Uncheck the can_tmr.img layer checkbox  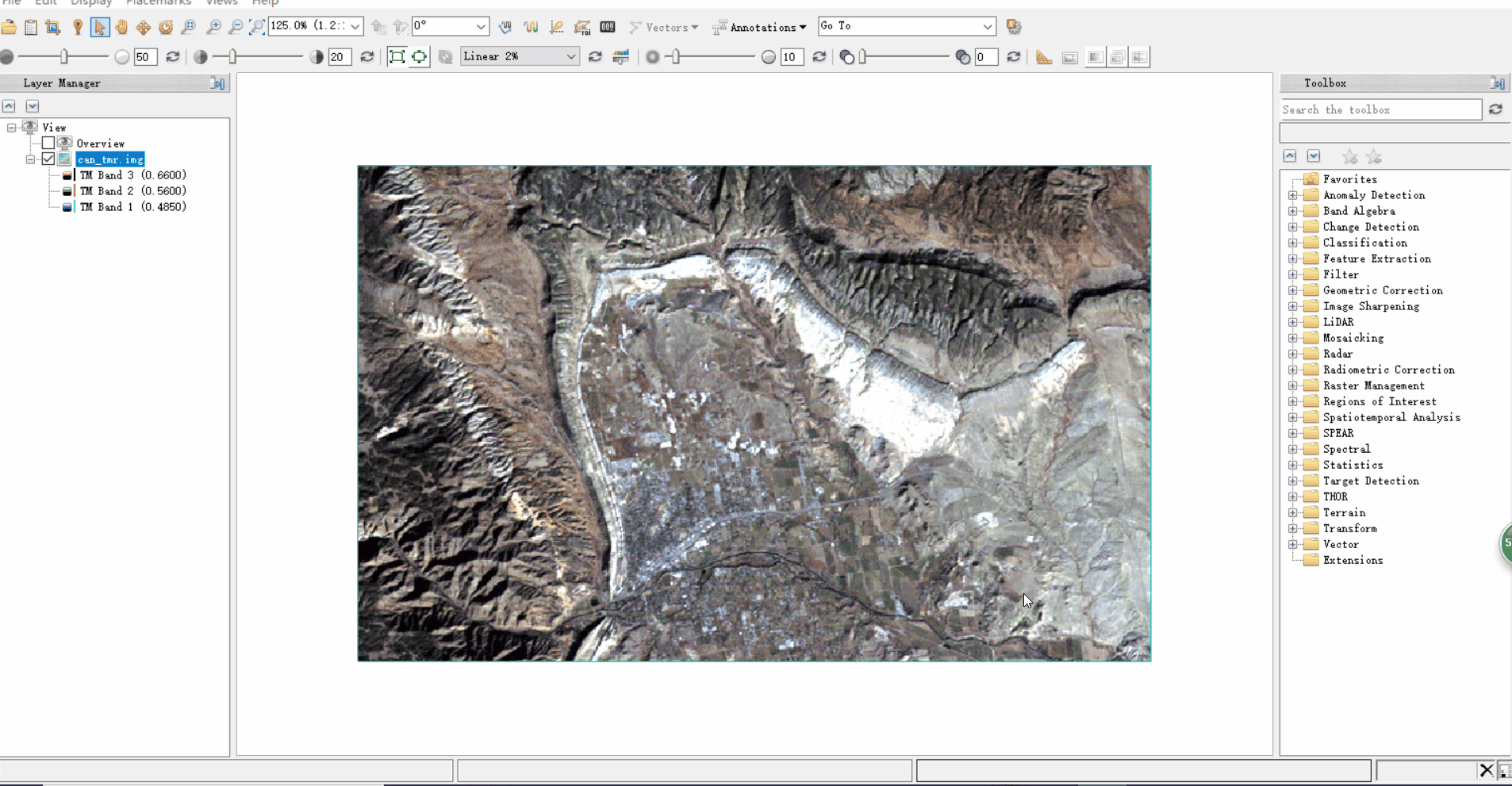point(48,159)
